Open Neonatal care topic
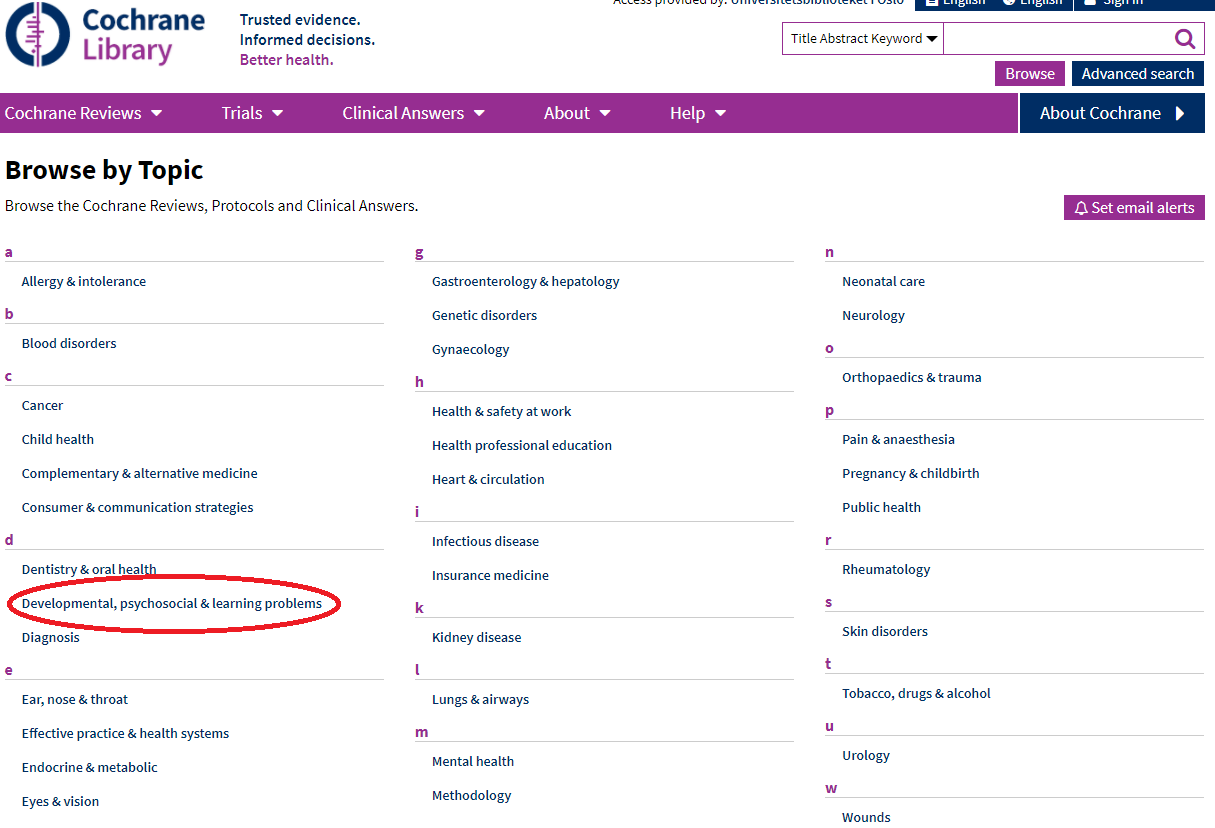 pos(884,282)
